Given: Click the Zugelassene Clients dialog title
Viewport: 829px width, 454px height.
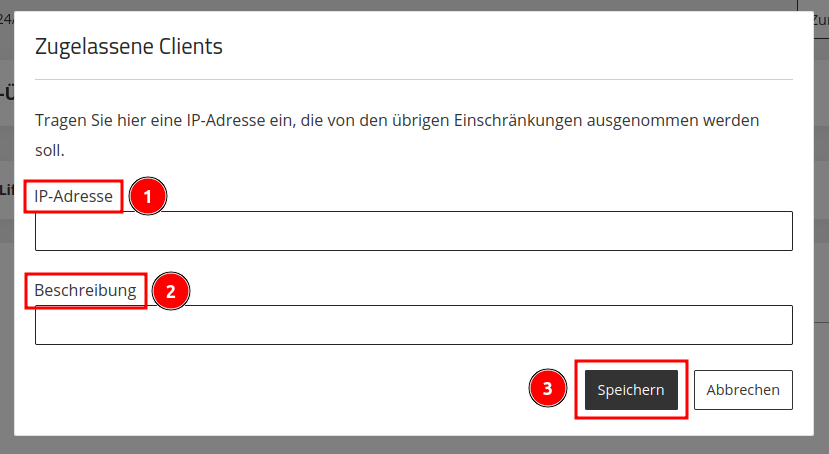Looking at the screenshot, I should coord(128,47).
